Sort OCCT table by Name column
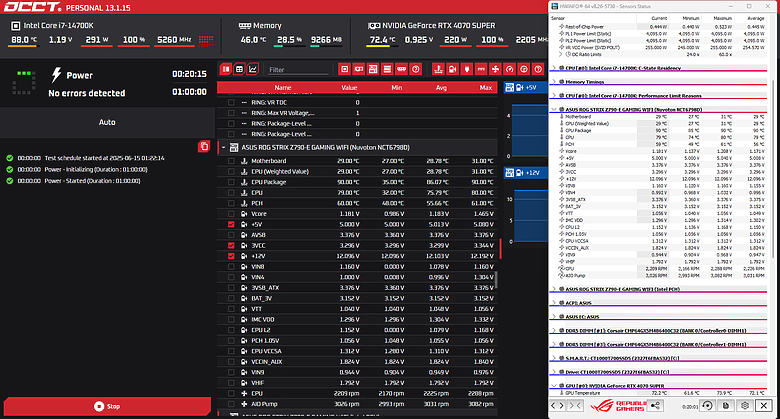The width and height of the screenshot is (780, 419). (283, 88)
